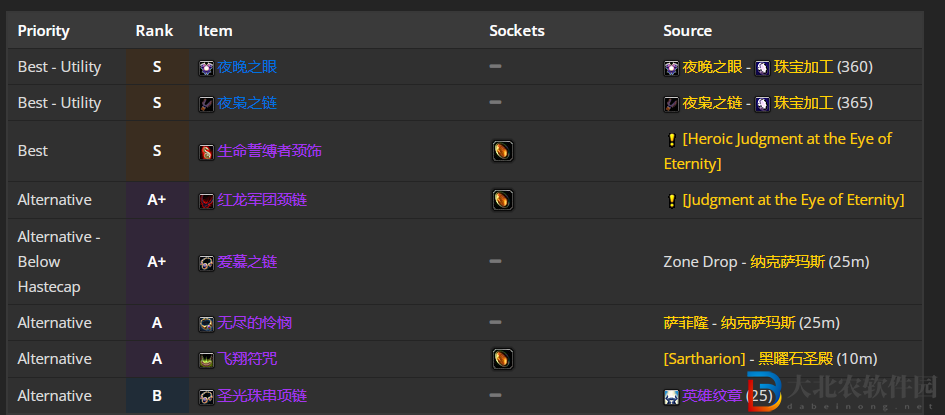Click the 飞翔符咒 socket gem icon
This screenshot has width=945, height=415.
503,359
